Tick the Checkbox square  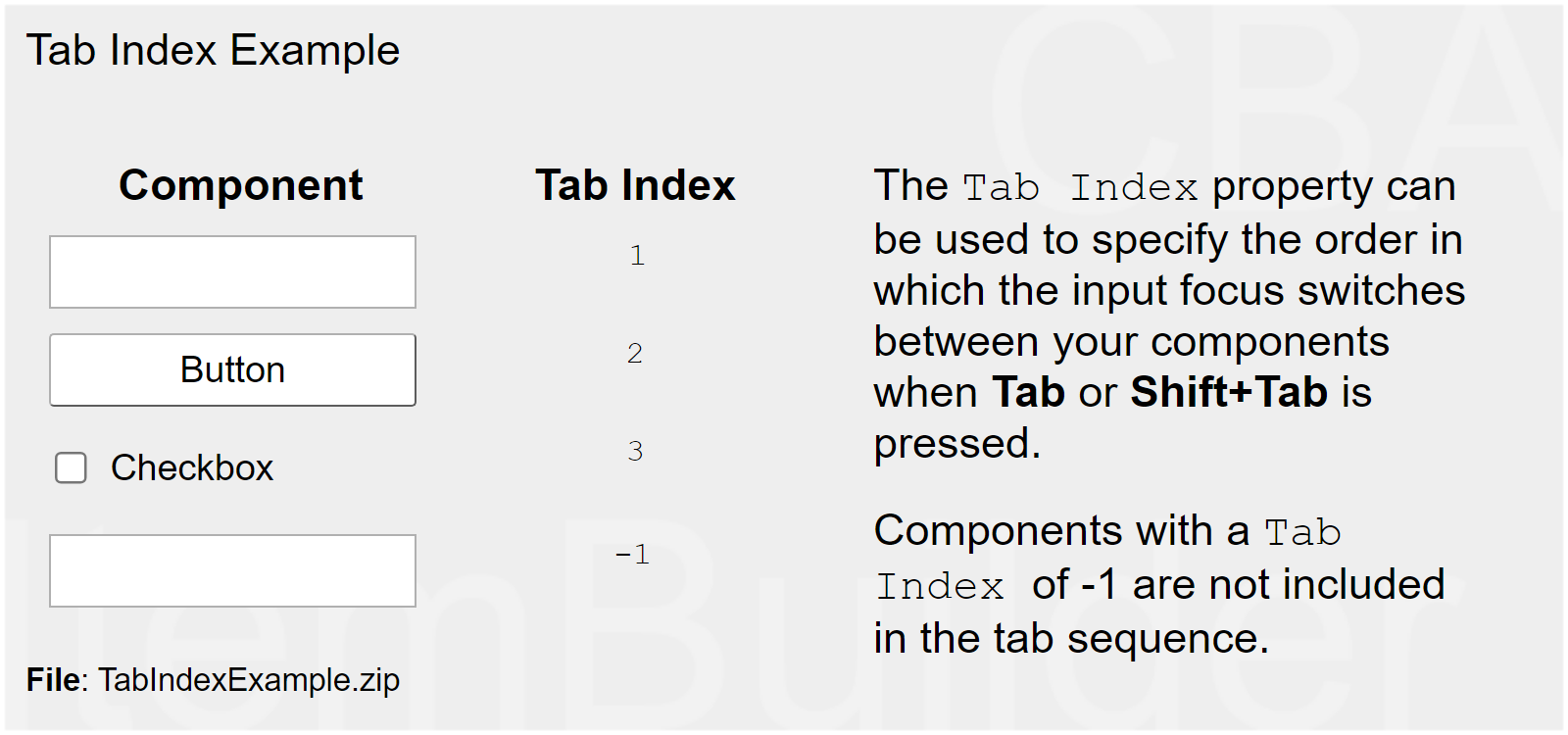tap(71, 468)
